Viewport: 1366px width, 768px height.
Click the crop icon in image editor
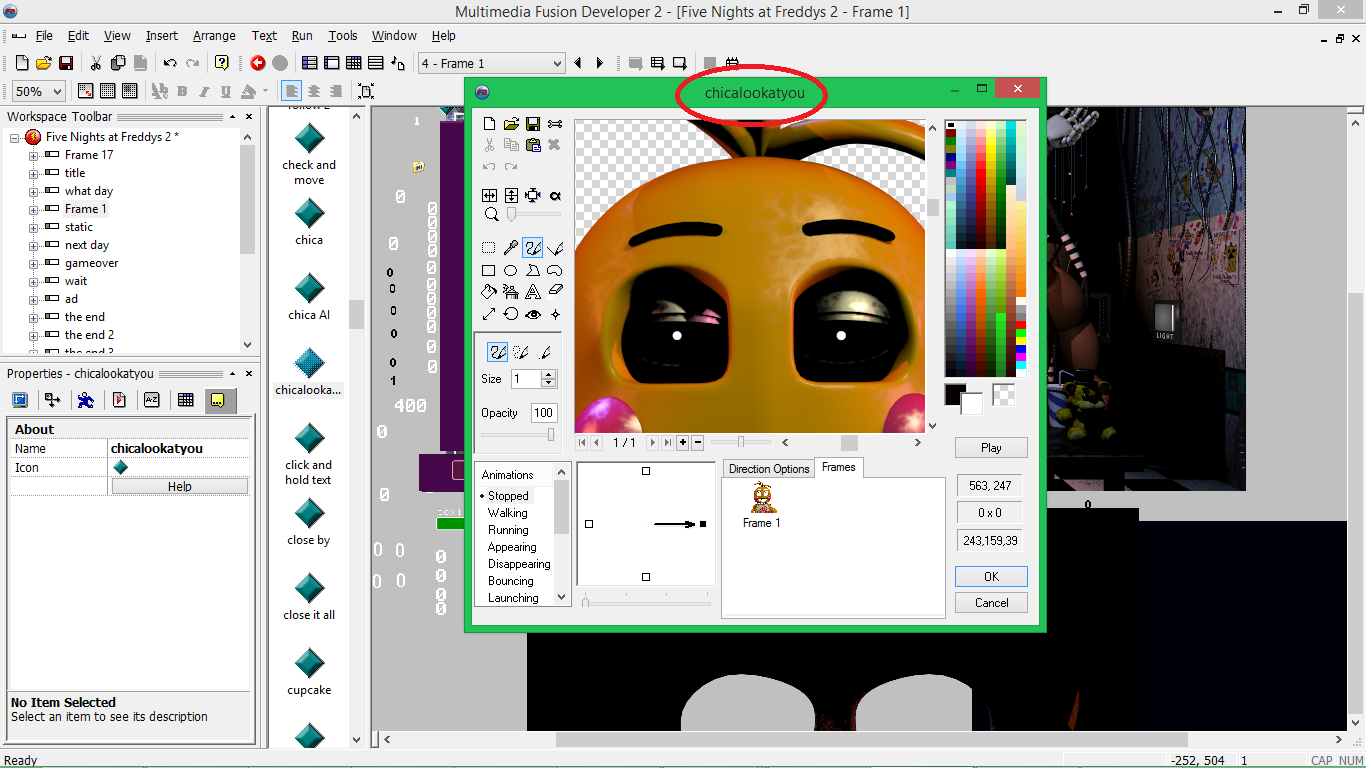[533, 195]
